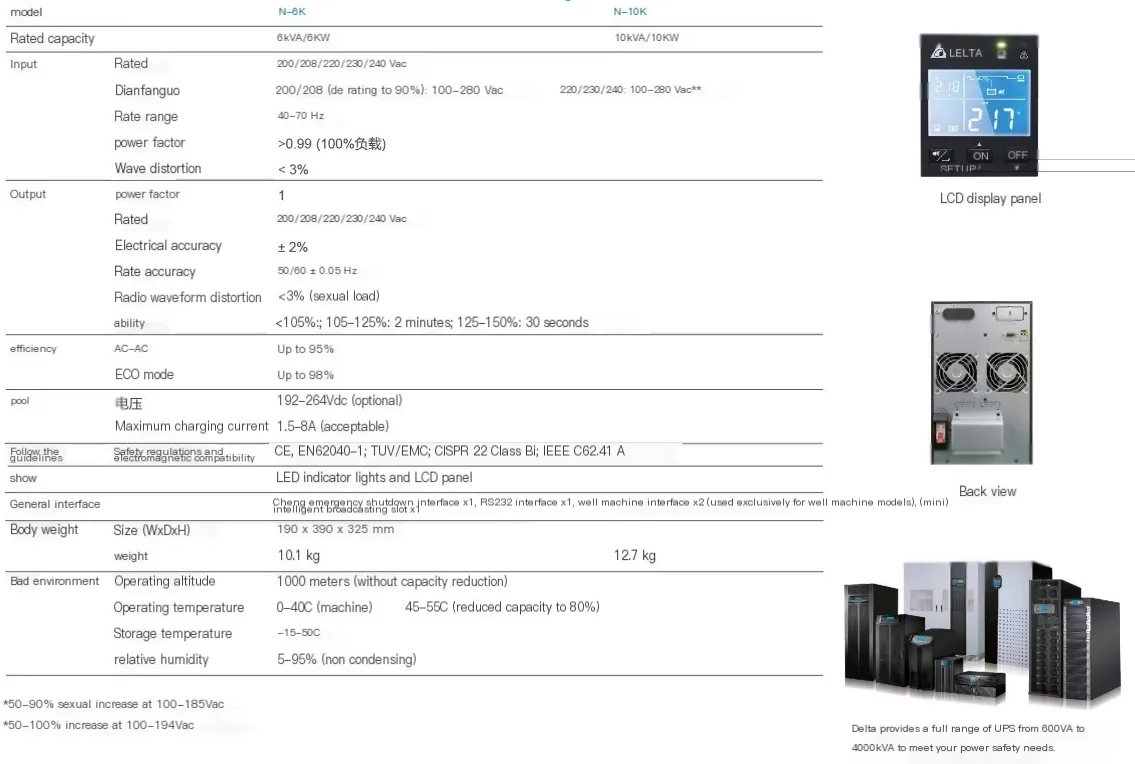Click the '< 3%' wave distortion value
Viewport: 1135px width, 764px height.
pos(293,169)
